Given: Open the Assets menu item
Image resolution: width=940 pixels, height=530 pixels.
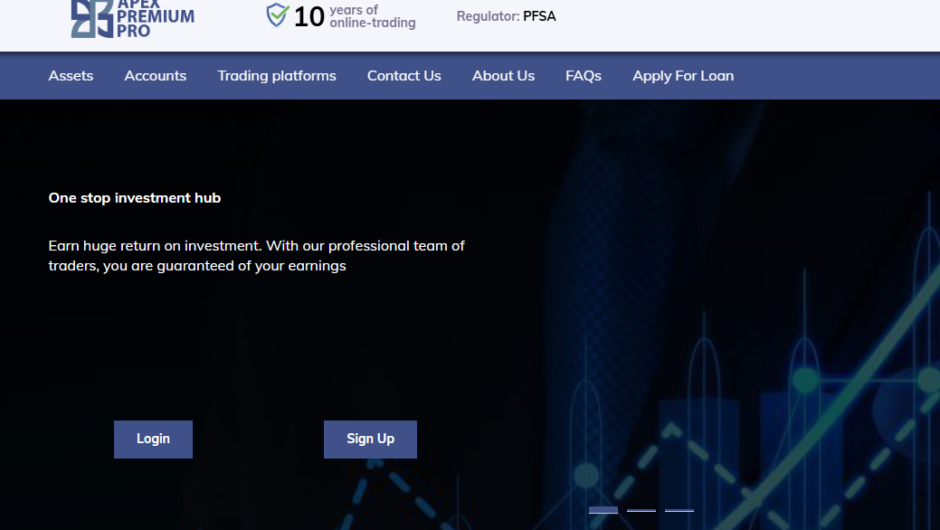Looking at the screenshot, I should 71,76.
